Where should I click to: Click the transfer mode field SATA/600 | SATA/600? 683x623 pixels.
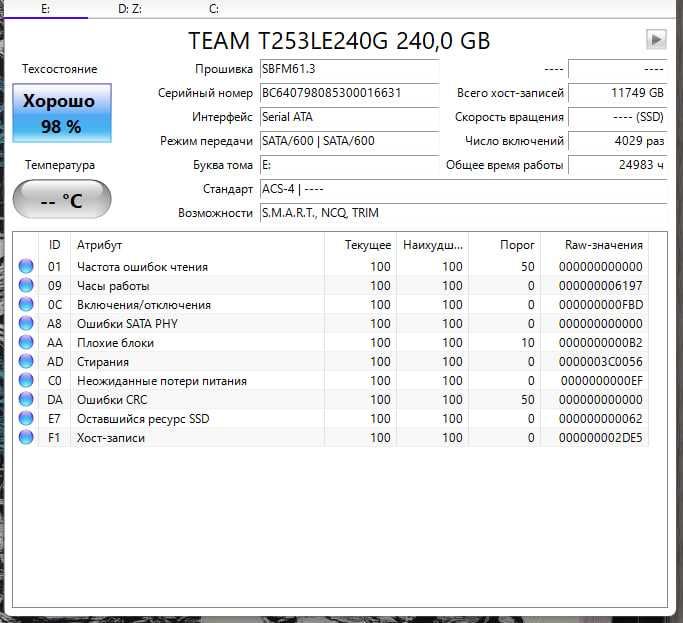coord(350,141)
